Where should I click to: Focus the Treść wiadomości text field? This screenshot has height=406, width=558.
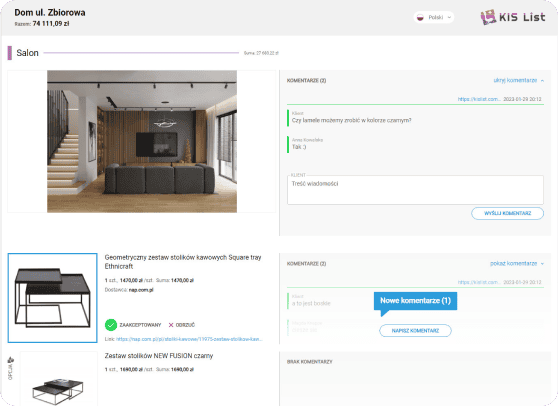click(x=415, y=190)
